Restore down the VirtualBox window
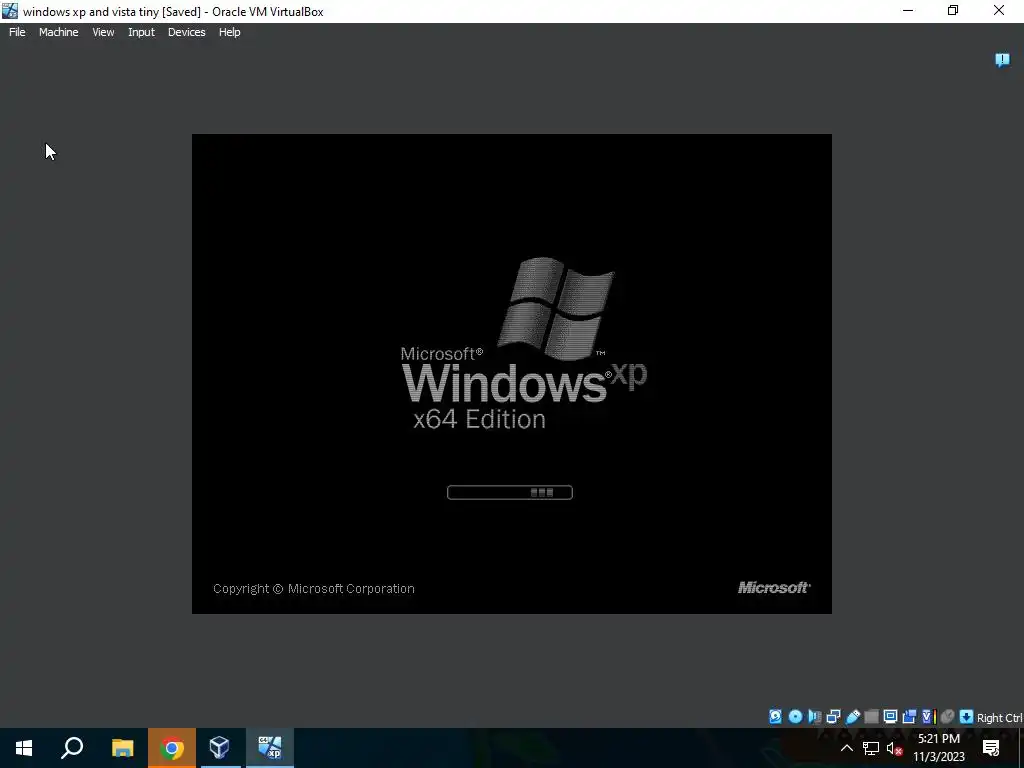The height and width of the screenshot is (768, 1024). (953, 10)
